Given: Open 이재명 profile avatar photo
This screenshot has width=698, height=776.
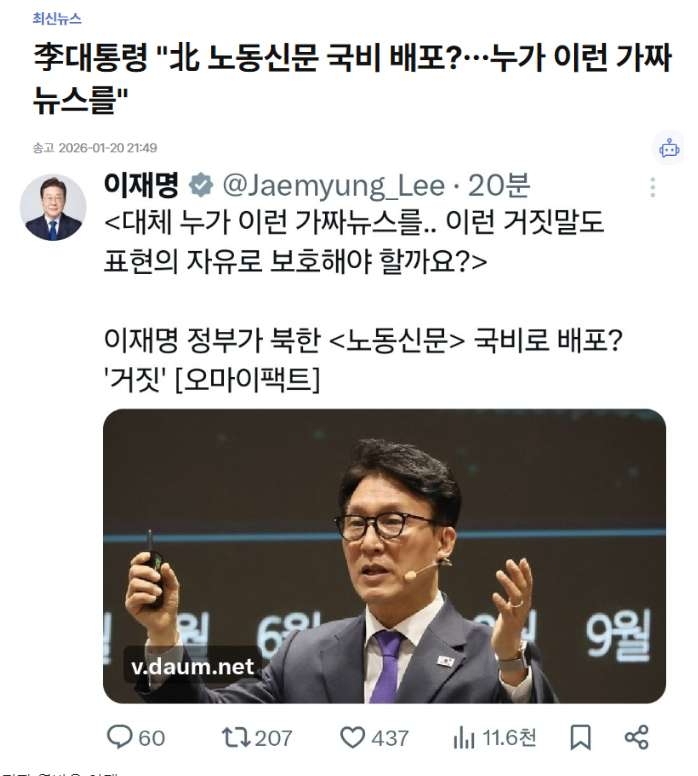Looking at the screenshot, I should point(53,208).
